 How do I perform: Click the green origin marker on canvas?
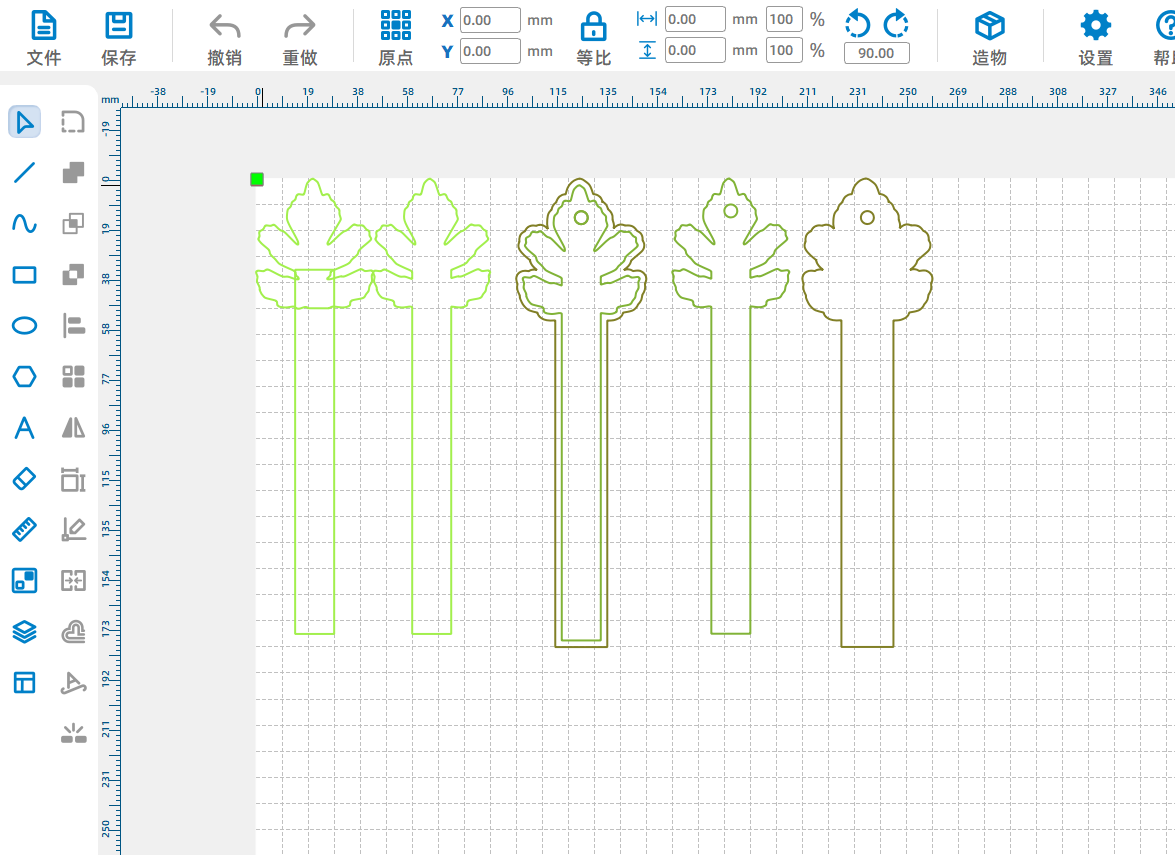257,179
